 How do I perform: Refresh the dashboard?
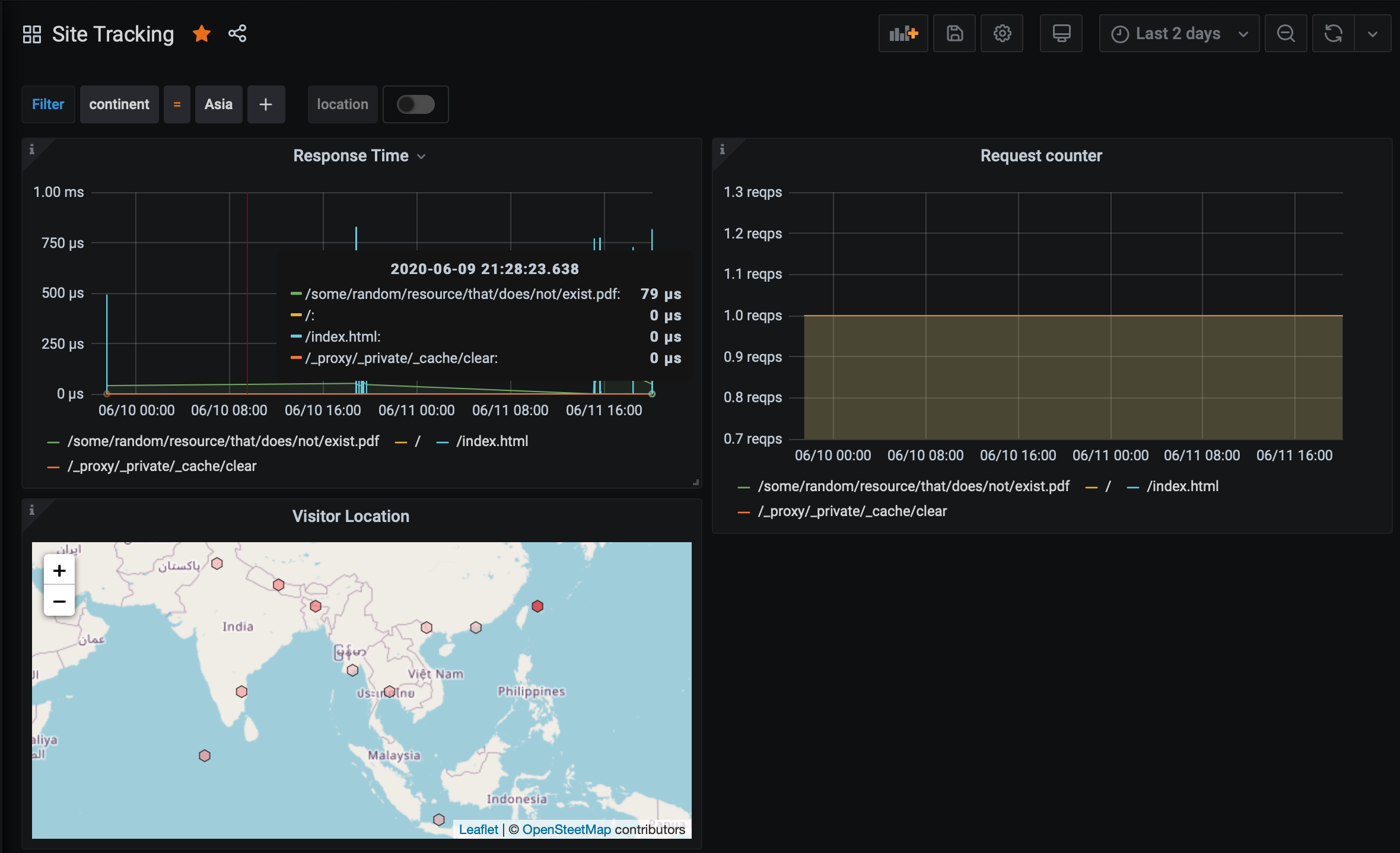pyautogui.click(x=1333, y=34)
